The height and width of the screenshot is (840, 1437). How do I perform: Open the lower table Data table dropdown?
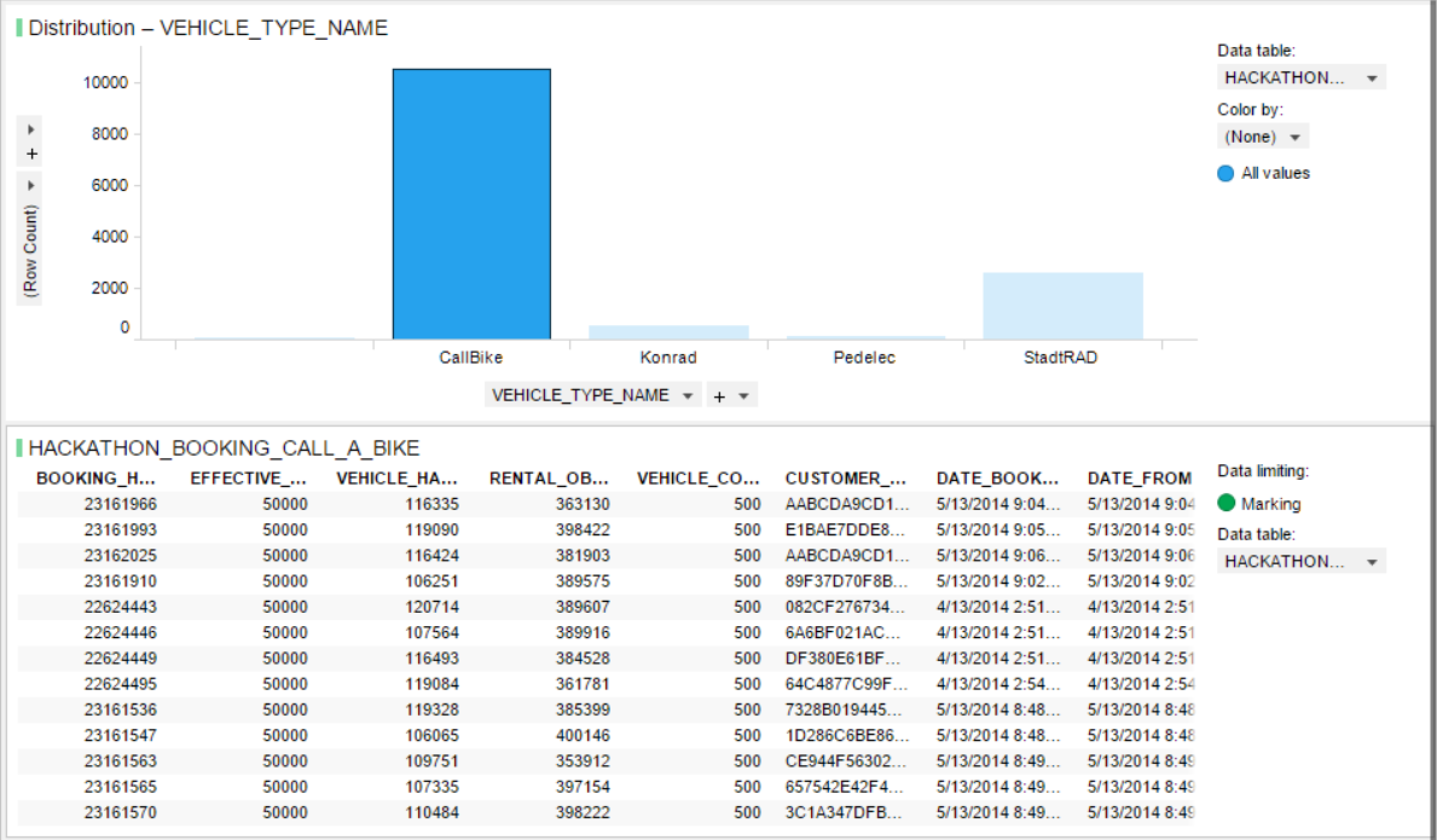[1300, 561]
